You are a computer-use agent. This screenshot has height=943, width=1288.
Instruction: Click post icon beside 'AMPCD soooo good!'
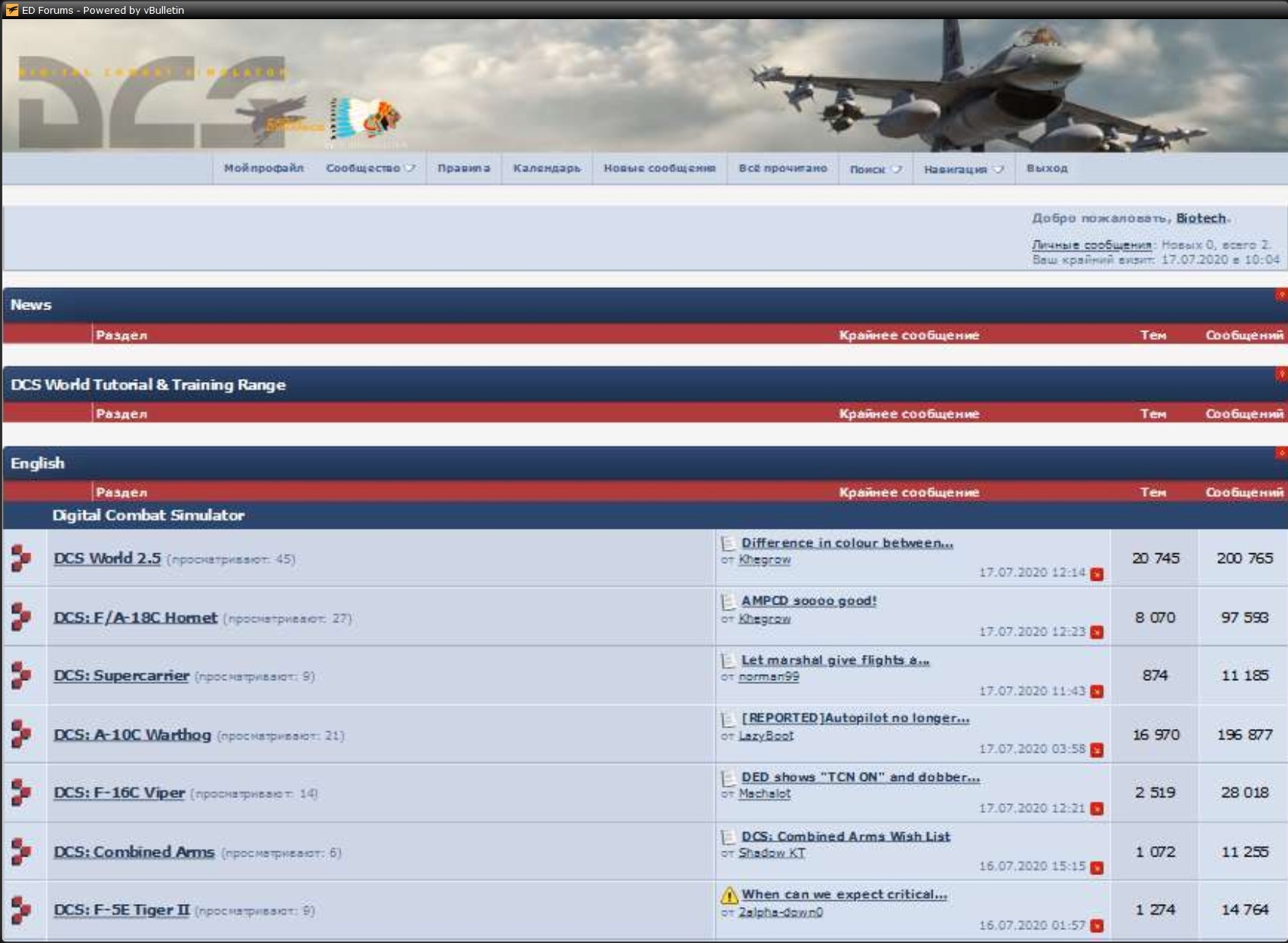click(728, 601)
